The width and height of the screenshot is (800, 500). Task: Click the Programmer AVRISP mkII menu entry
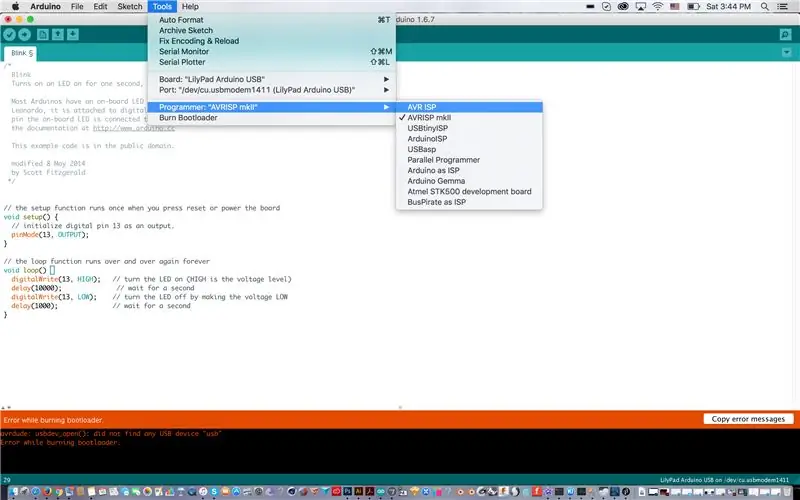(x=271, y=107)
